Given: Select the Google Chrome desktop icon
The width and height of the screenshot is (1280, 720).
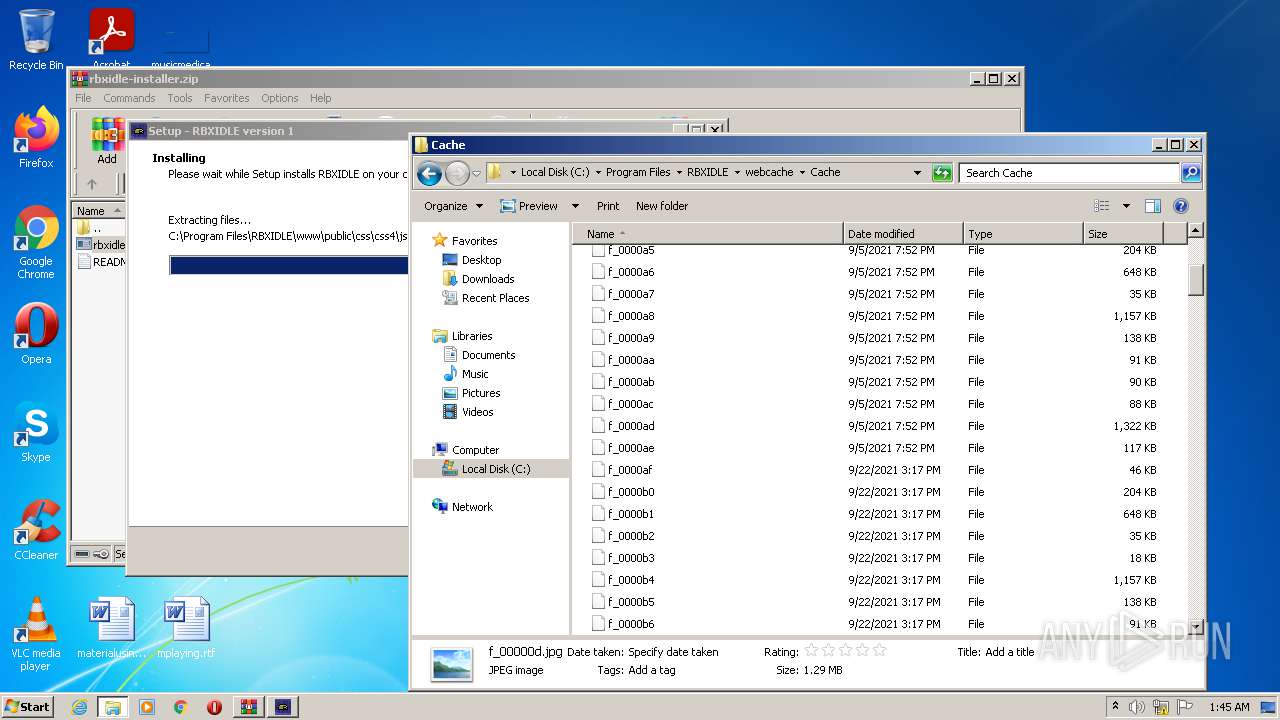Looking at the screenshot, I should click(x=36, y=243).
